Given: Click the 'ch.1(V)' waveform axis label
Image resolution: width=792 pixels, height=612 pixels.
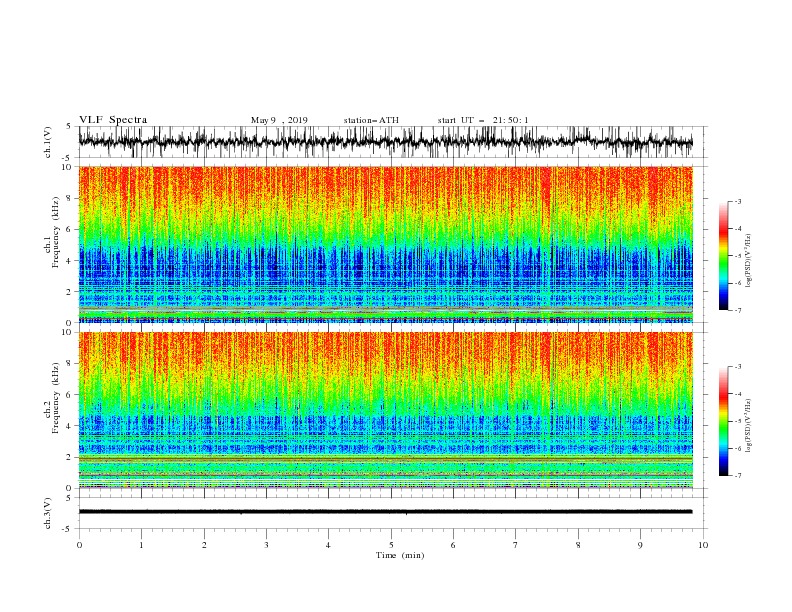Looking at the screenshot, I should (48, 142).
